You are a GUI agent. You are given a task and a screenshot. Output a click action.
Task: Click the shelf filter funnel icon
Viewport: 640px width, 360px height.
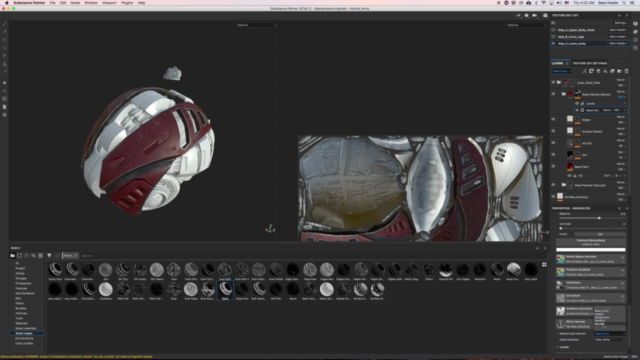[x=49, y=256]
